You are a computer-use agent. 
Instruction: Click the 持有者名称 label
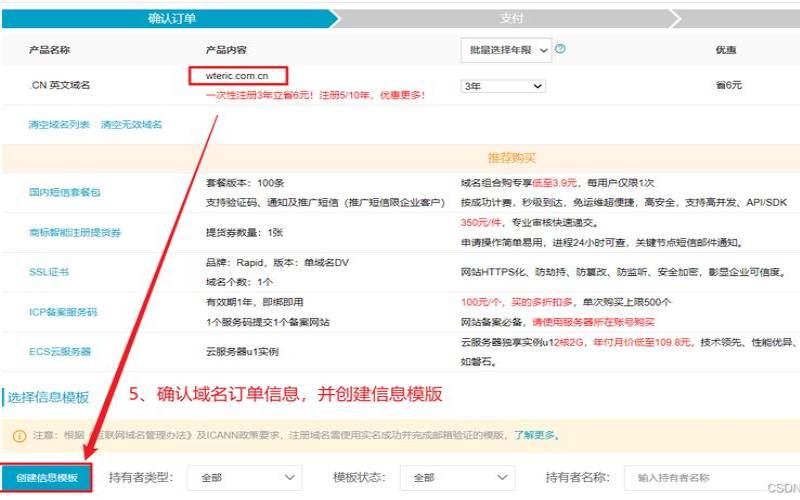[578, 478]
